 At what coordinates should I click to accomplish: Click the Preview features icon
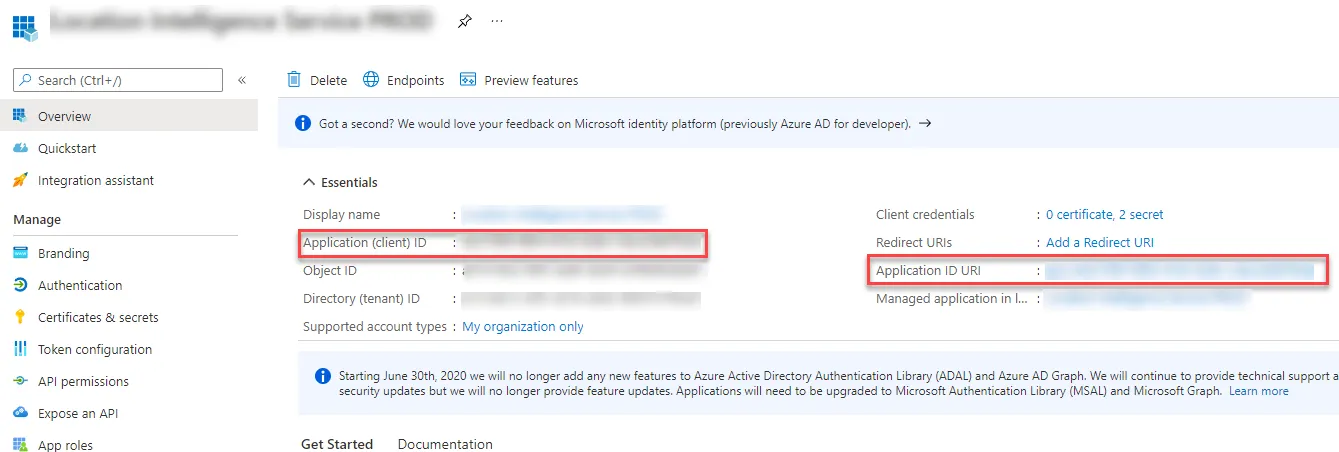(467, 79)
